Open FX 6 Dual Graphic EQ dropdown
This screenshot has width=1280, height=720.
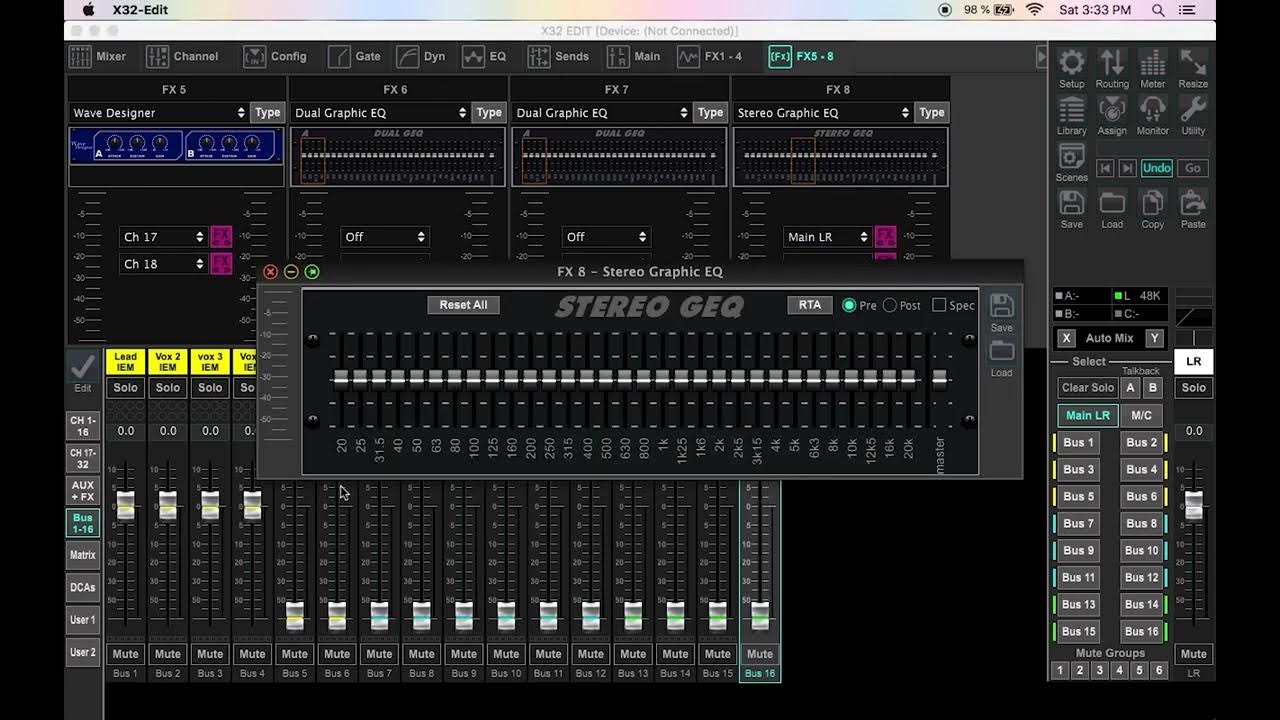pos(381,113)
